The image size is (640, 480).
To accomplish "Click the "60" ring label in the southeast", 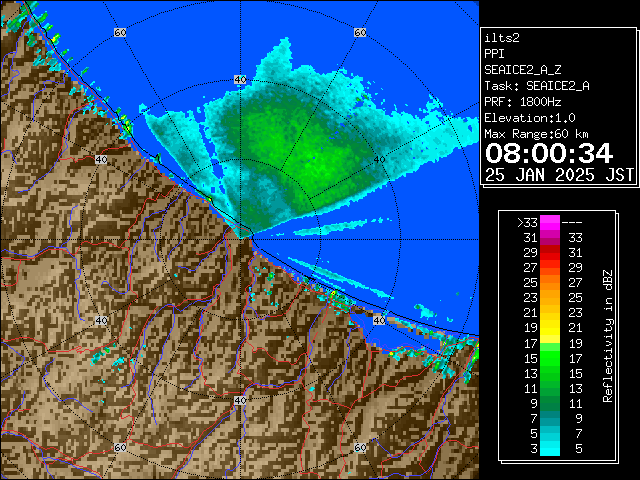I will [360, 448].
